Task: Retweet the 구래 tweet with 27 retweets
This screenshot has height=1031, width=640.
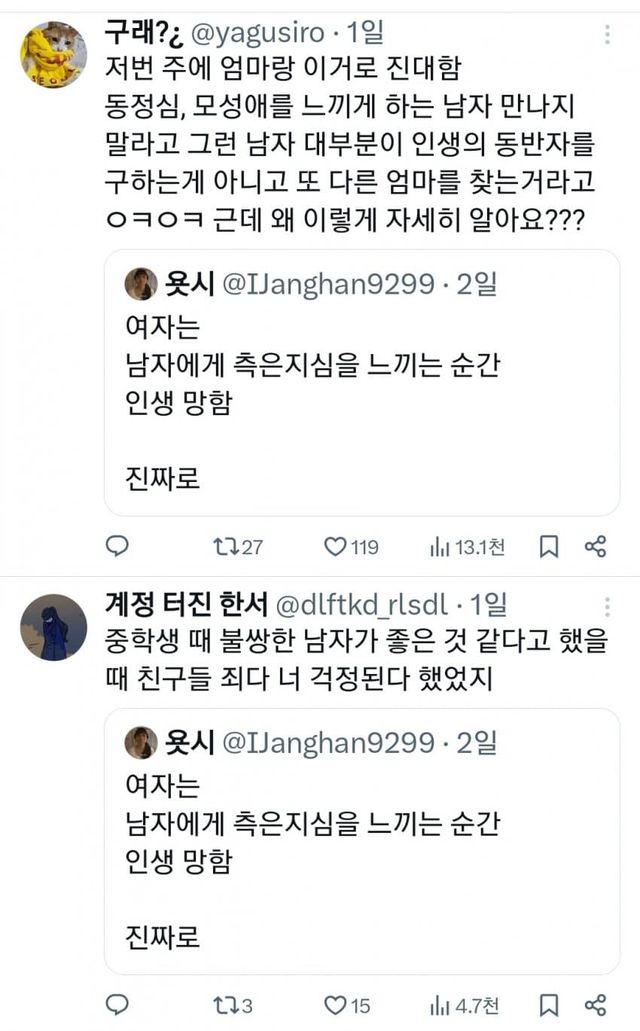Action: click(225, 546)
